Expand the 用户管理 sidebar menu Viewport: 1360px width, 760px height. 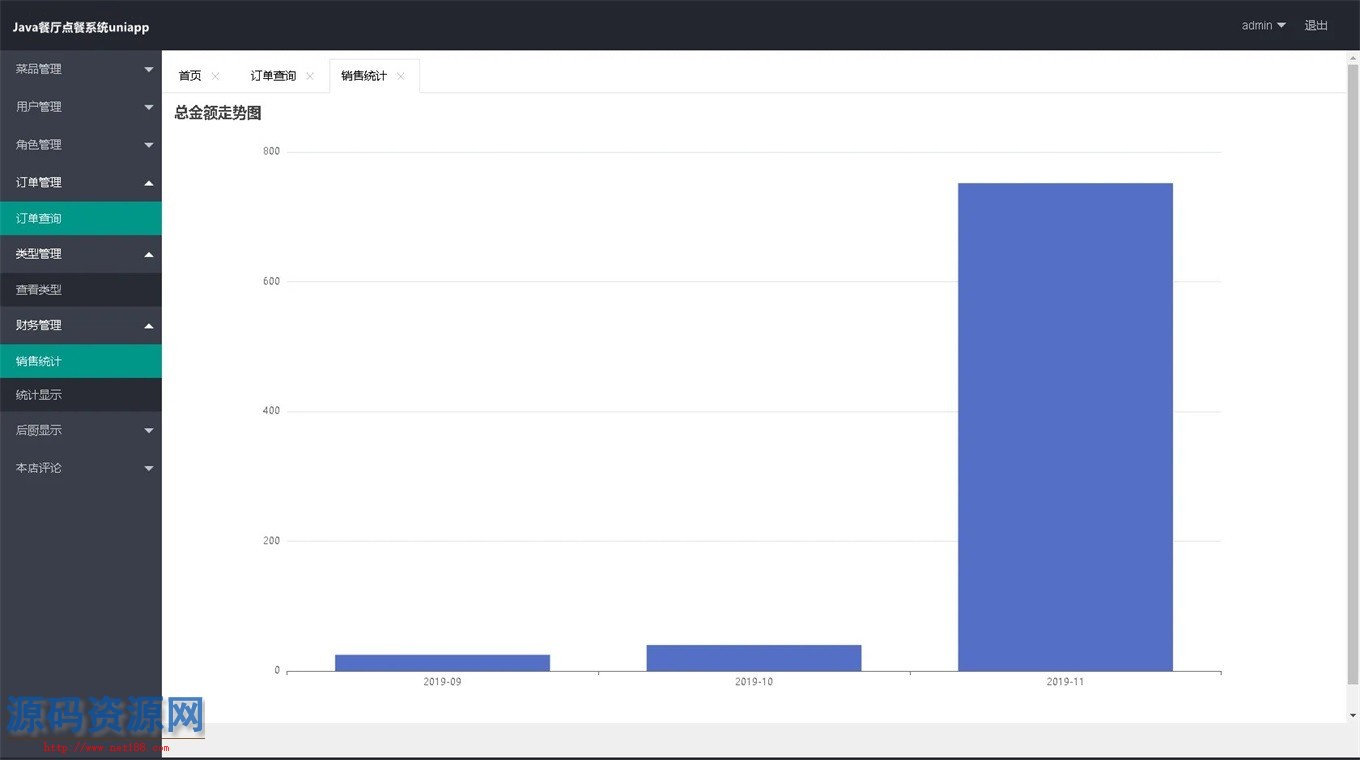(80, 107)
